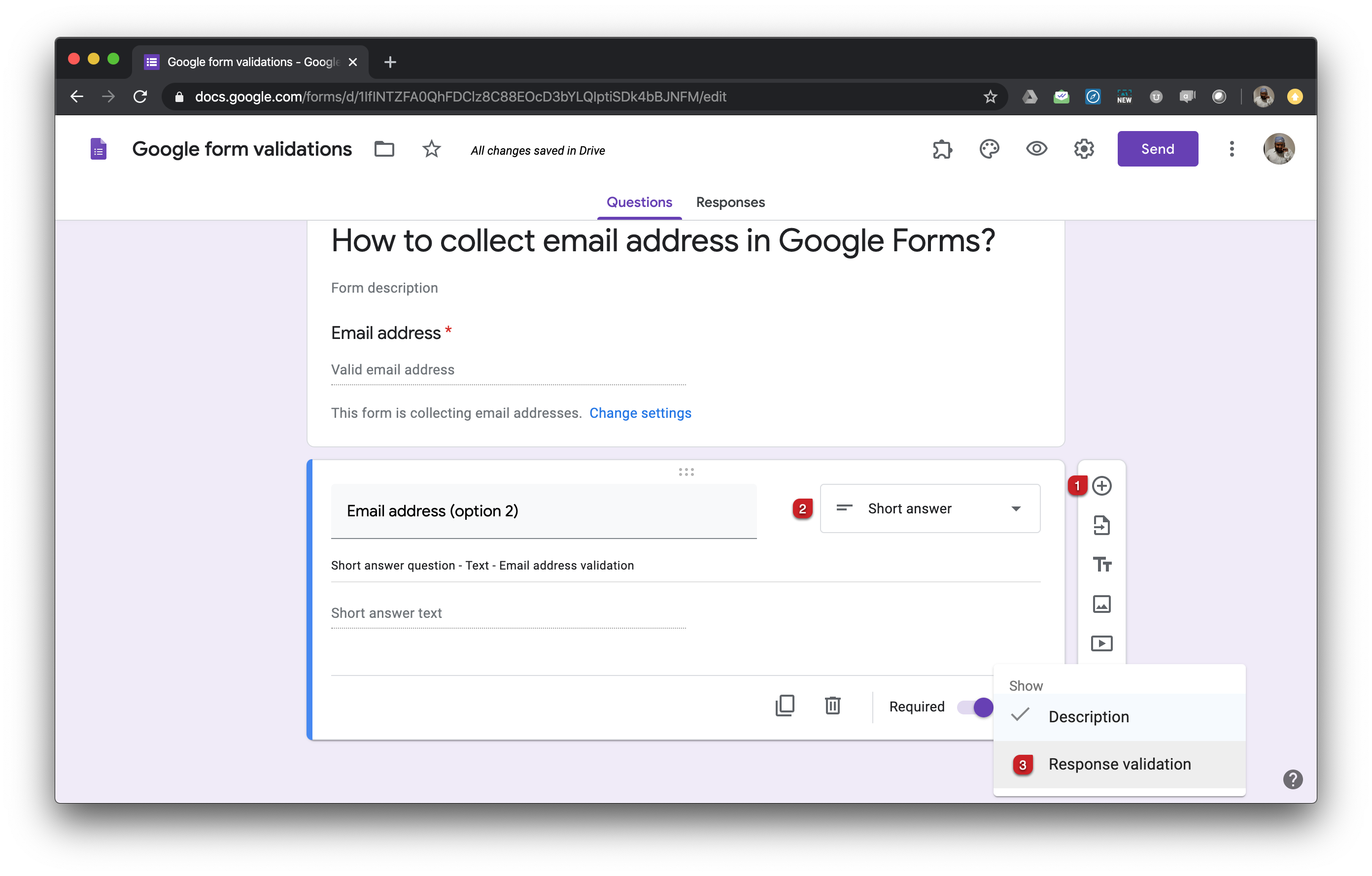Switch to the Questions tab
The height and width of the screenshot is (876, 1372).
tap(639, 202)
